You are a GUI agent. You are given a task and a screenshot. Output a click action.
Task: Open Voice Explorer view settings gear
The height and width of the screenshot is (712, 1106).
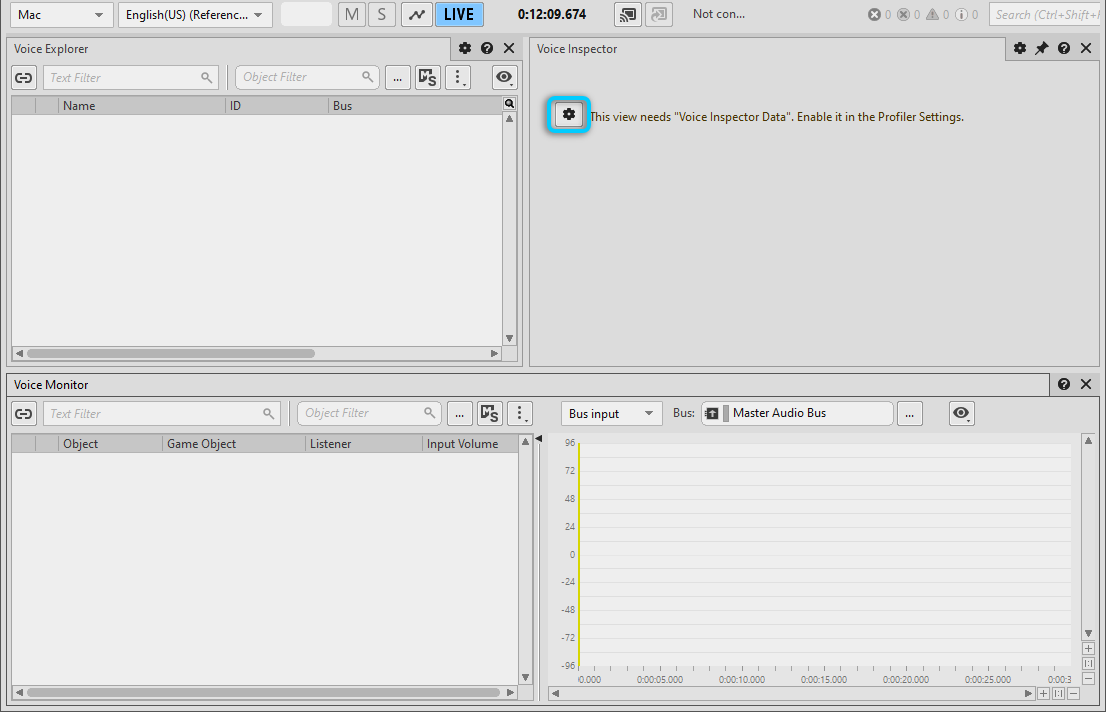click(x=465, y=49)
